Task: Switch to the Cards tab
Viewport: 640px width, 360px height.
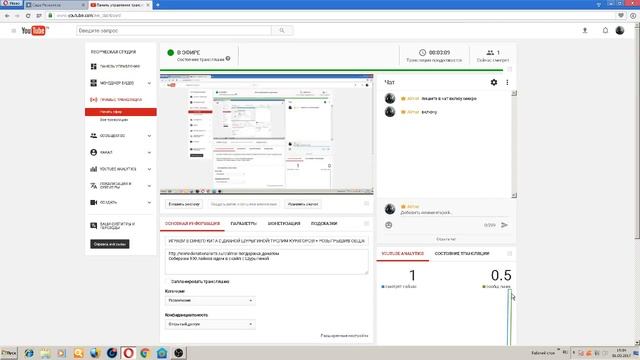Action: pos(324,224)
